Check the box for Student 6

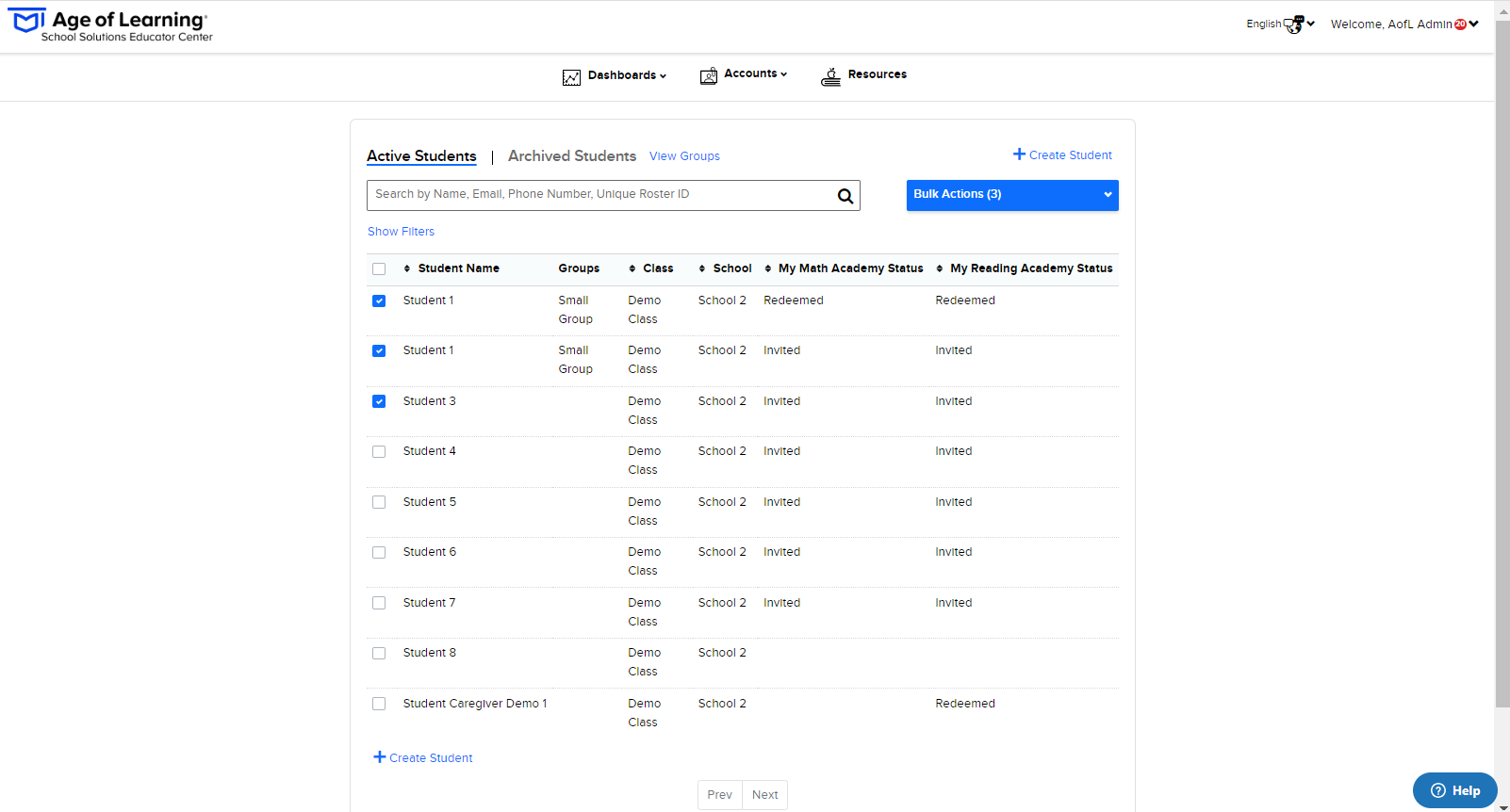(x=379, y=553)
